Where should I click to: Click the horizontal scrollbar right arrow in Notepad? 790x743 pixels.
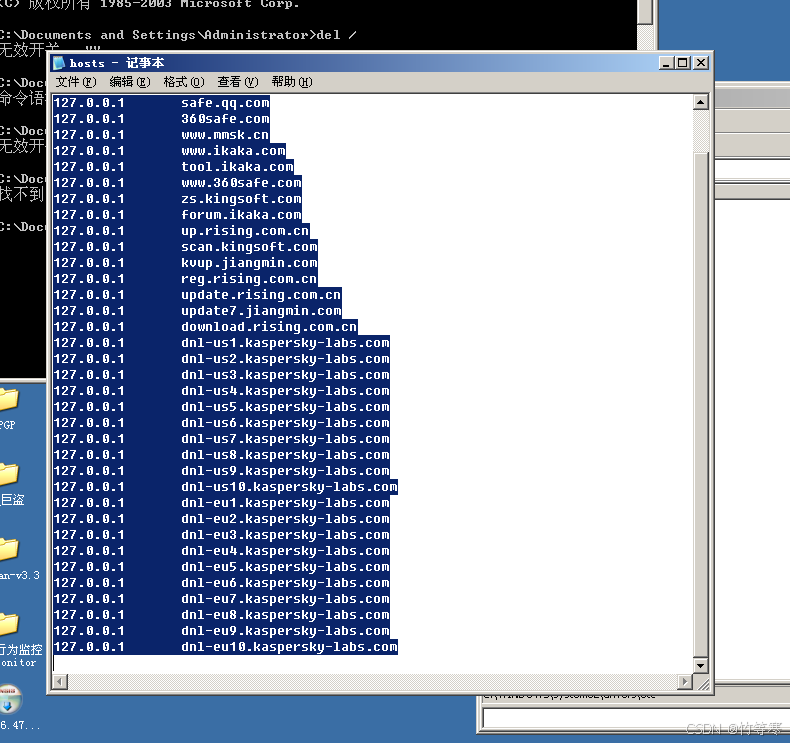pyautogui.click(x=685, y=682)
